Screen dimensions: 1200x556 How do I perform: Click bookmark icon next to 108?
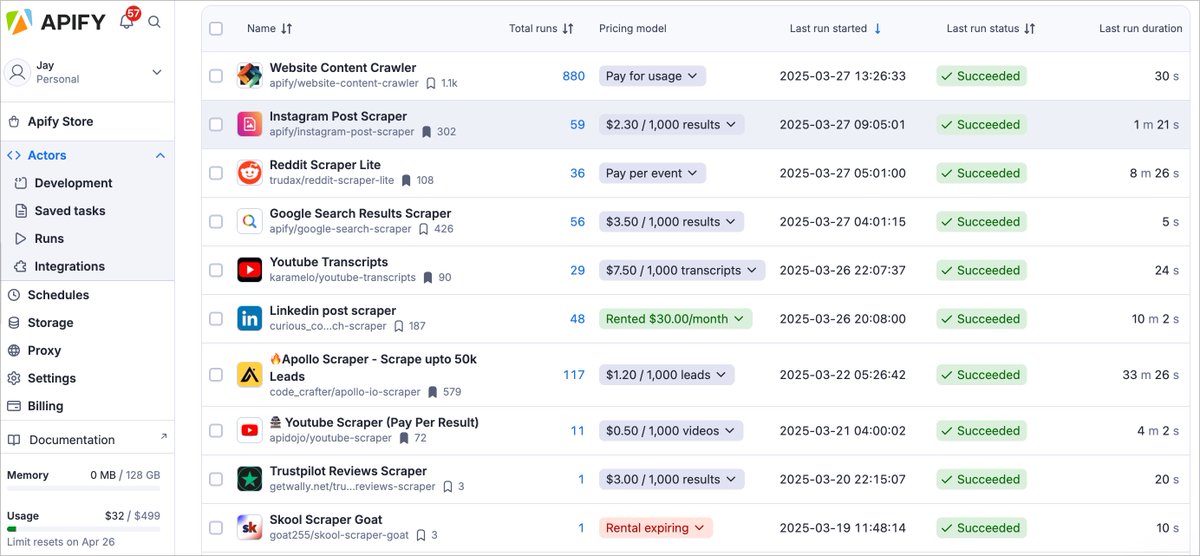click(406, 180)
